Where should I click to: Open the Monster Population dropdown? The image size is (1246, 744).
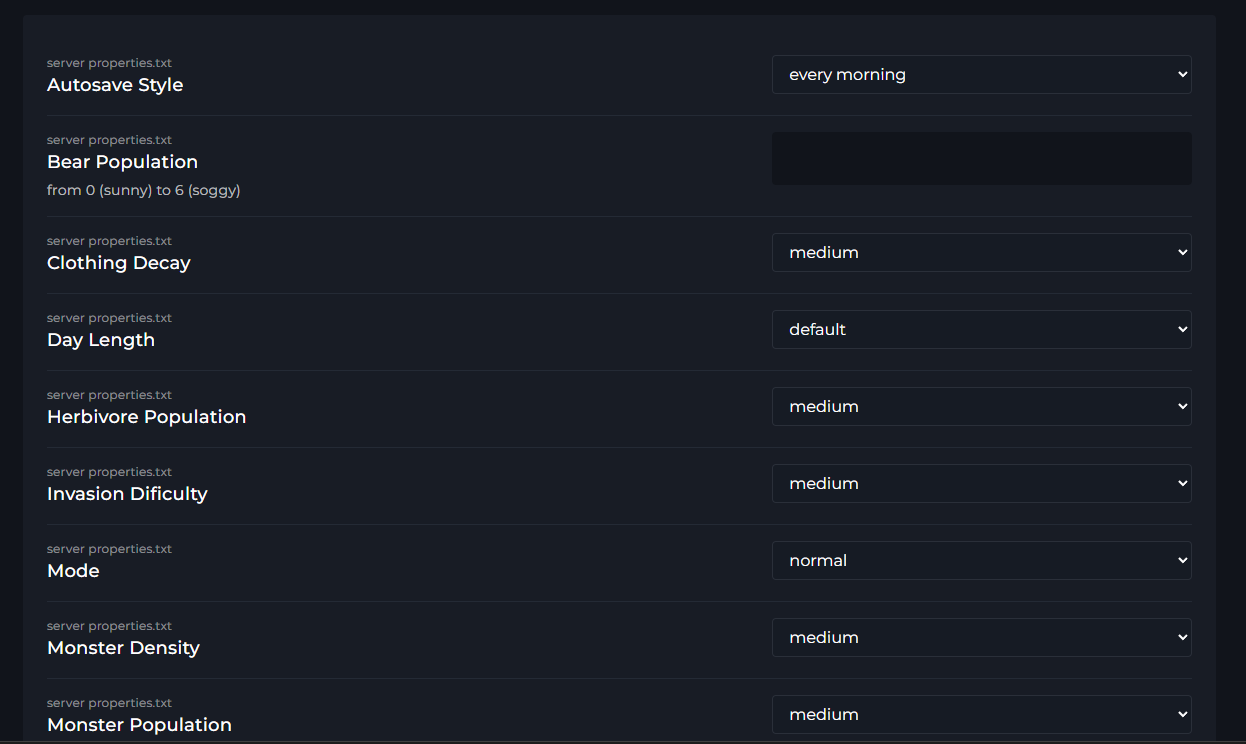pyautogui.click(x=981, y=714)
